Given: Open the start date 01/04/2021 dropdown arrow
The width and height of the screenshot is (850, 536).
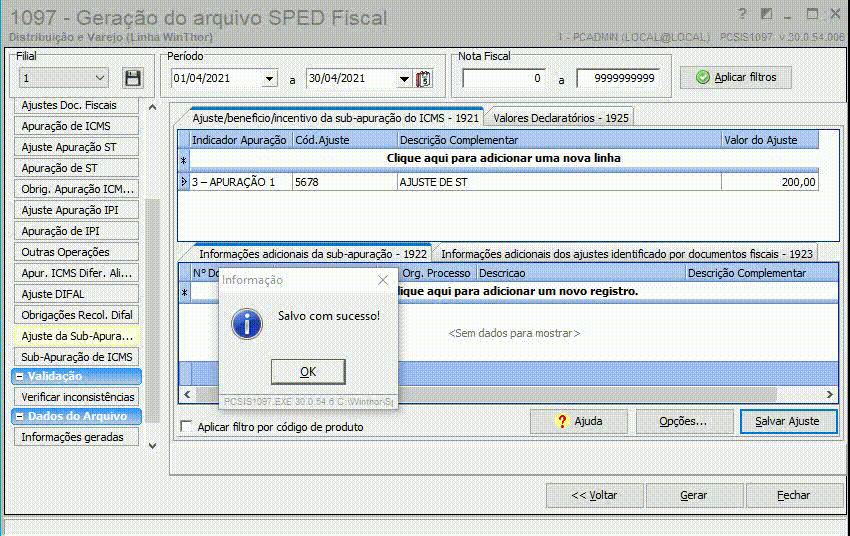Looking at the screenshot, I should click(269, 79).
